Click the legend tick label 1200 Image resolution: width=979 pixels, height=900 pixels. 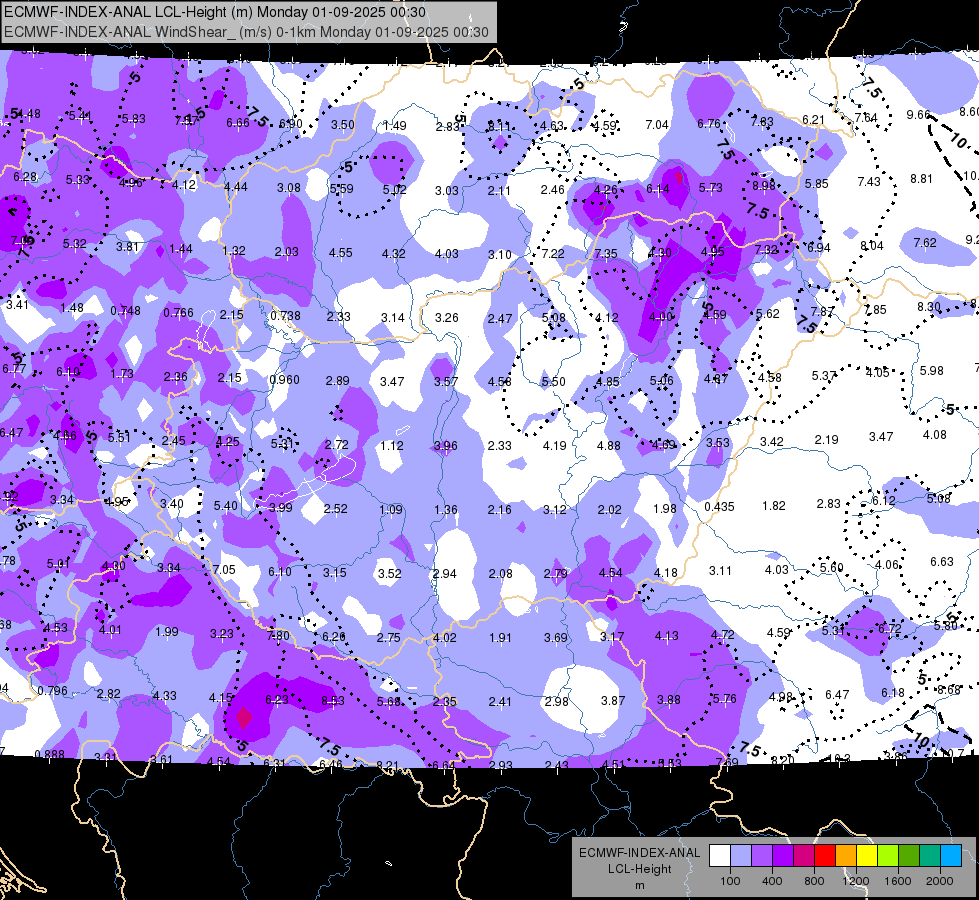[x=856, y=881]
